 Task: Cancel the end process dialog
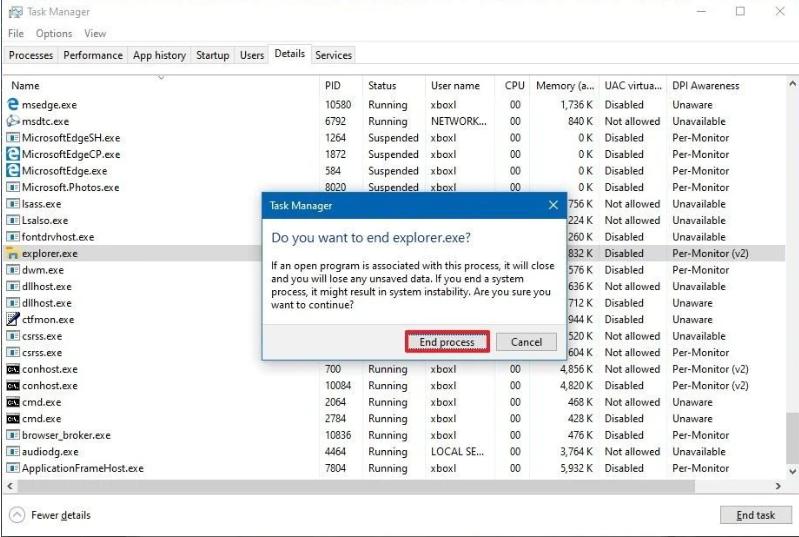526,342
